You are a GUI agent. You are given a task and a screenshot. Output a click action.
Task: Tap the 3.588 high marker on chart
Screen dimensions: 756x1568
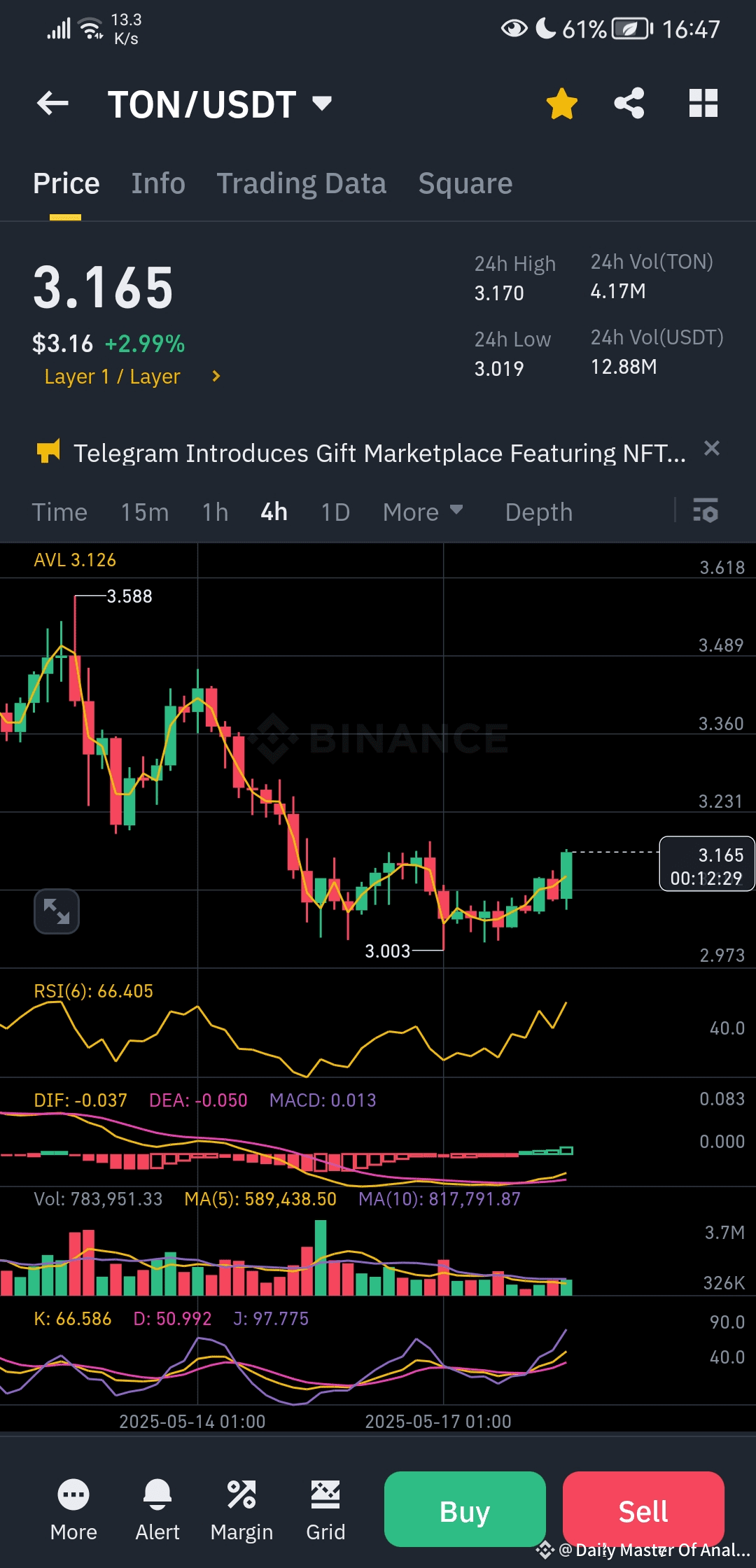(x=129, y=596)
